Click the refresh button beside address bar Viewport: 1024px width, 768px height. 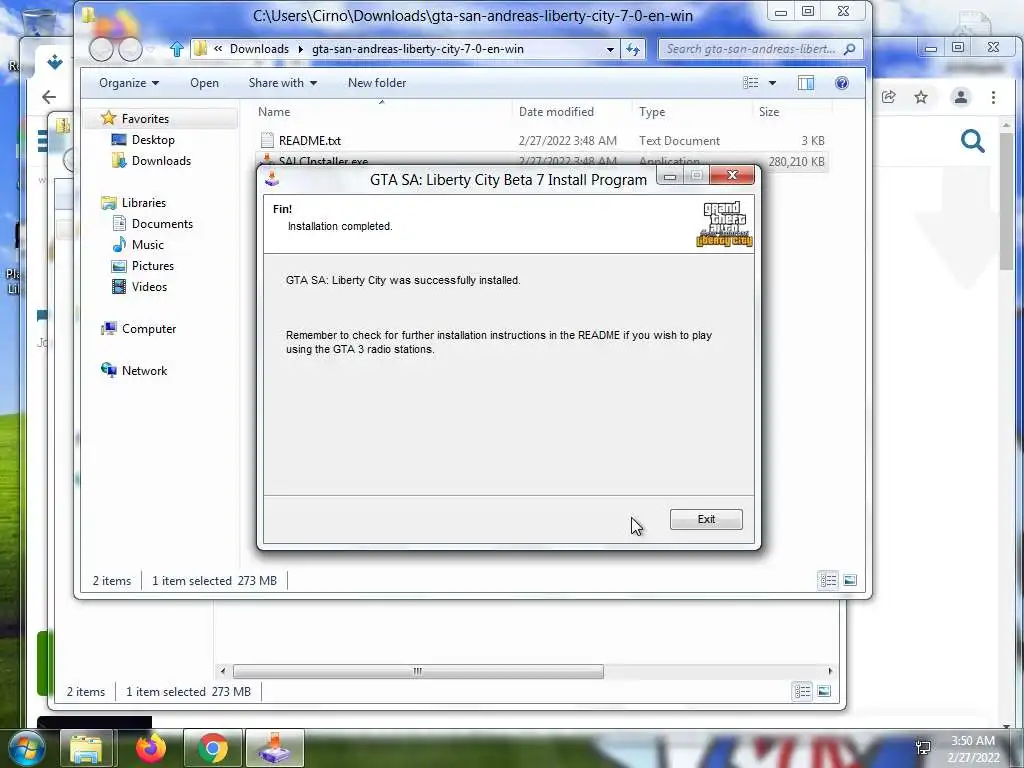[633, 49]
